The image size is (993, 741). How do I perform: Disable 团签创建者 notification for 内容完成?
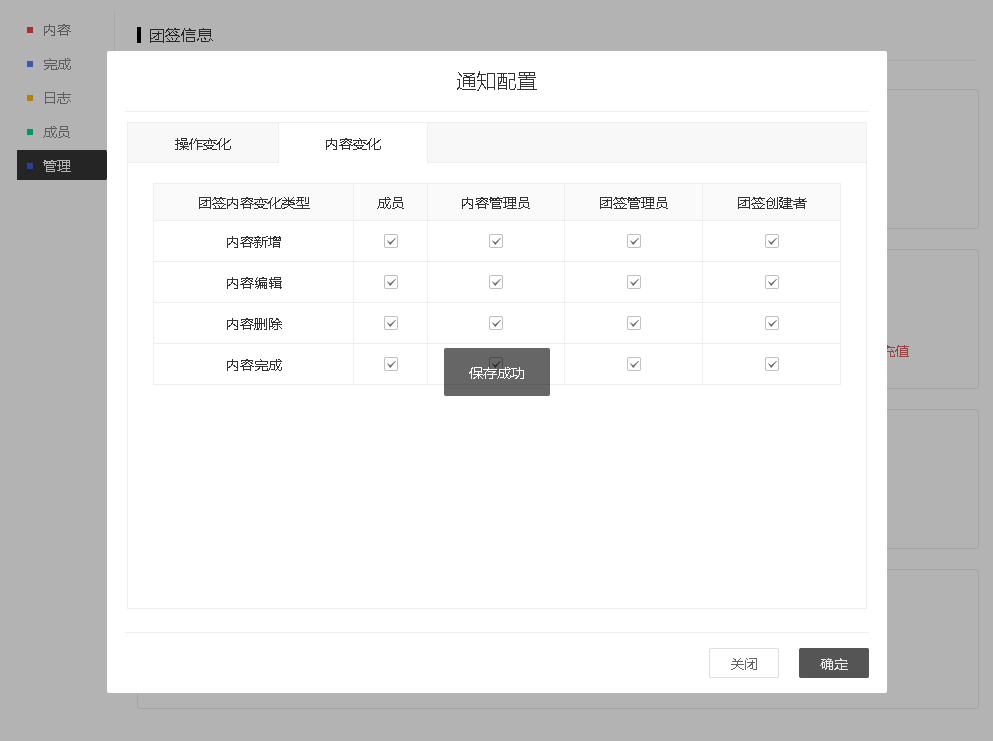[772, 364]
